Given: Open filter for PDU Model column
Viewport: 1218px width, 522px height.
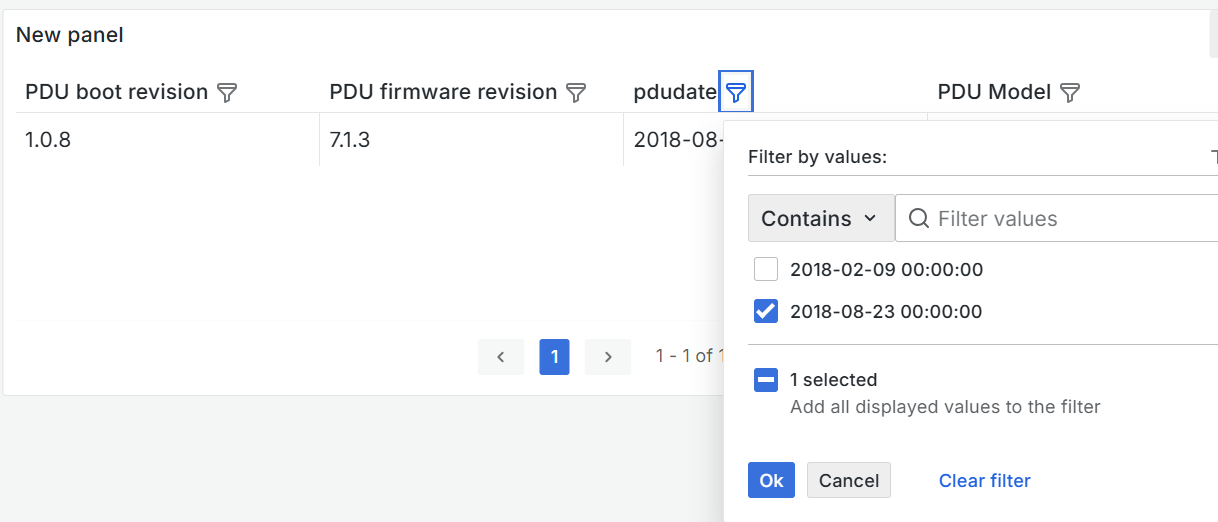Looking at the screenshot, I should 1070,93.
